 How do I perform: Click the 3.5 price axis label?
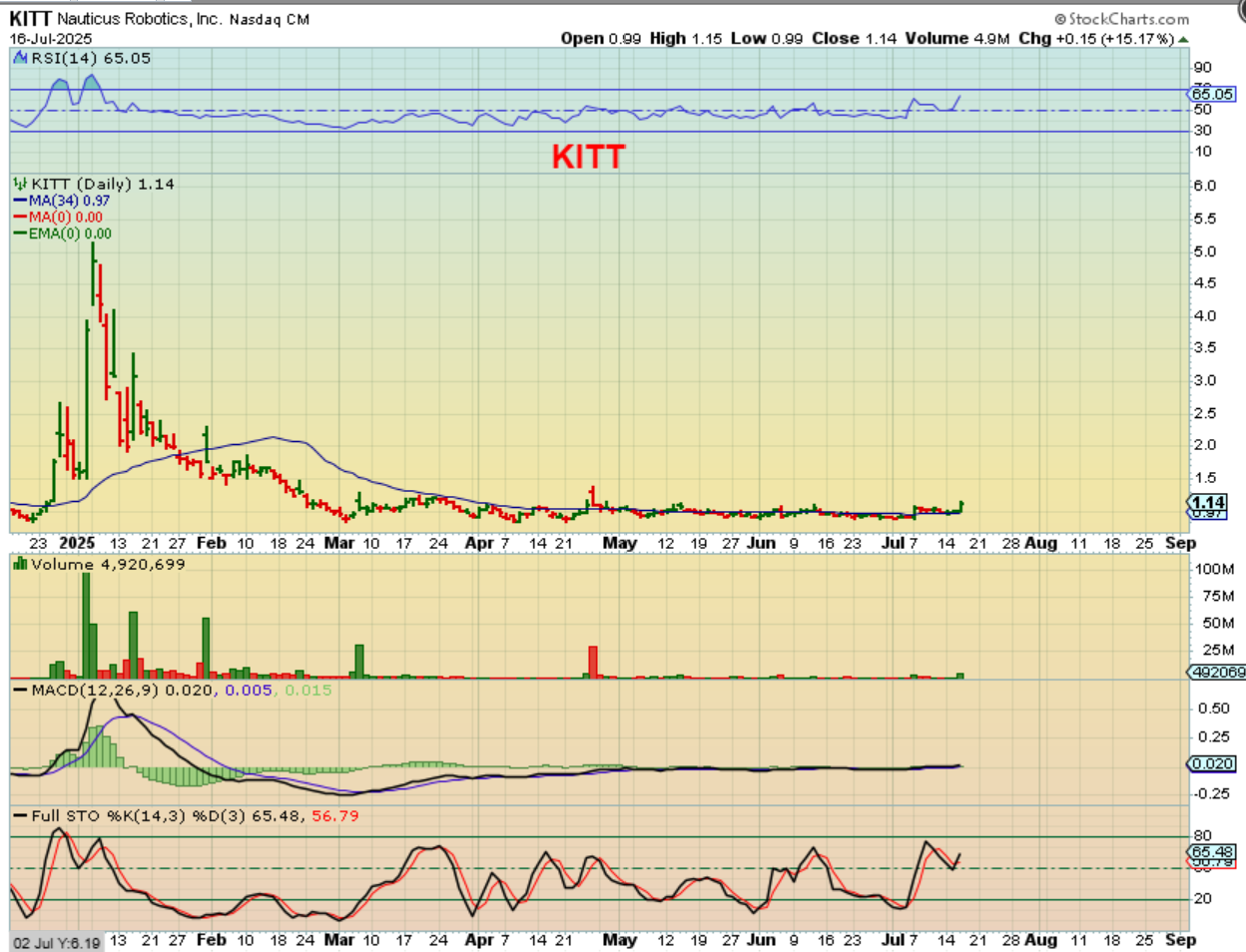pyautogui.click(x=1204, y=347)
